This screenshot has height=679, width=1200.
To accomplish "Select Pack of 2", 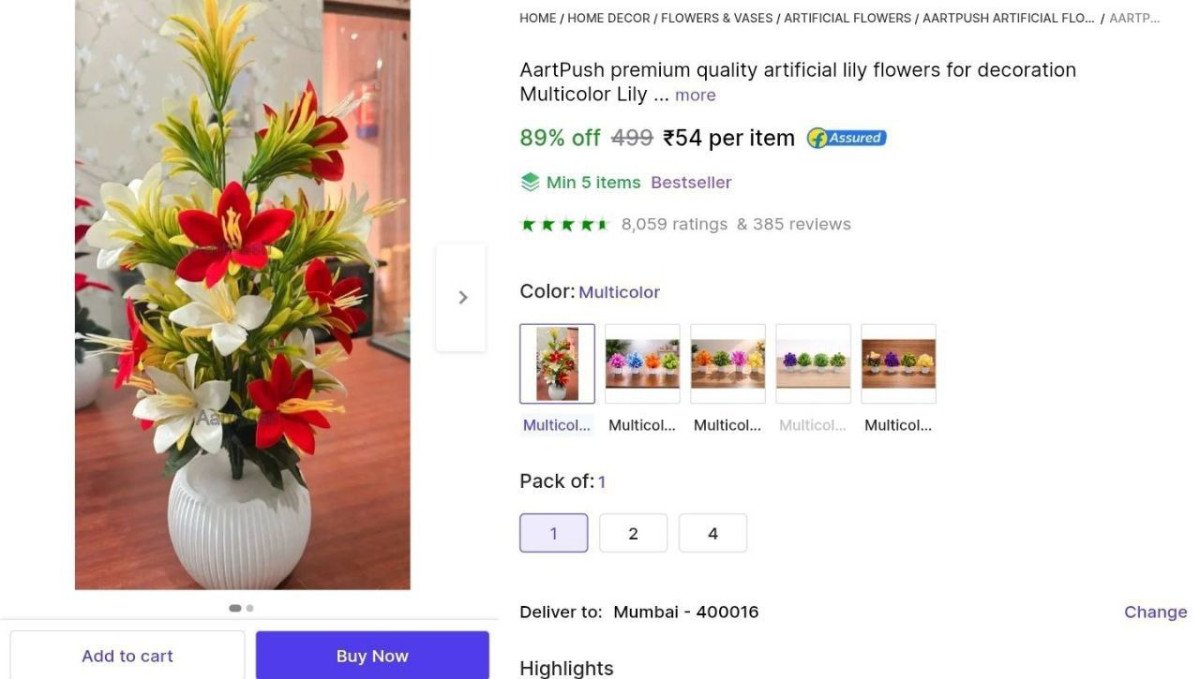I will (x=633, y=533).
